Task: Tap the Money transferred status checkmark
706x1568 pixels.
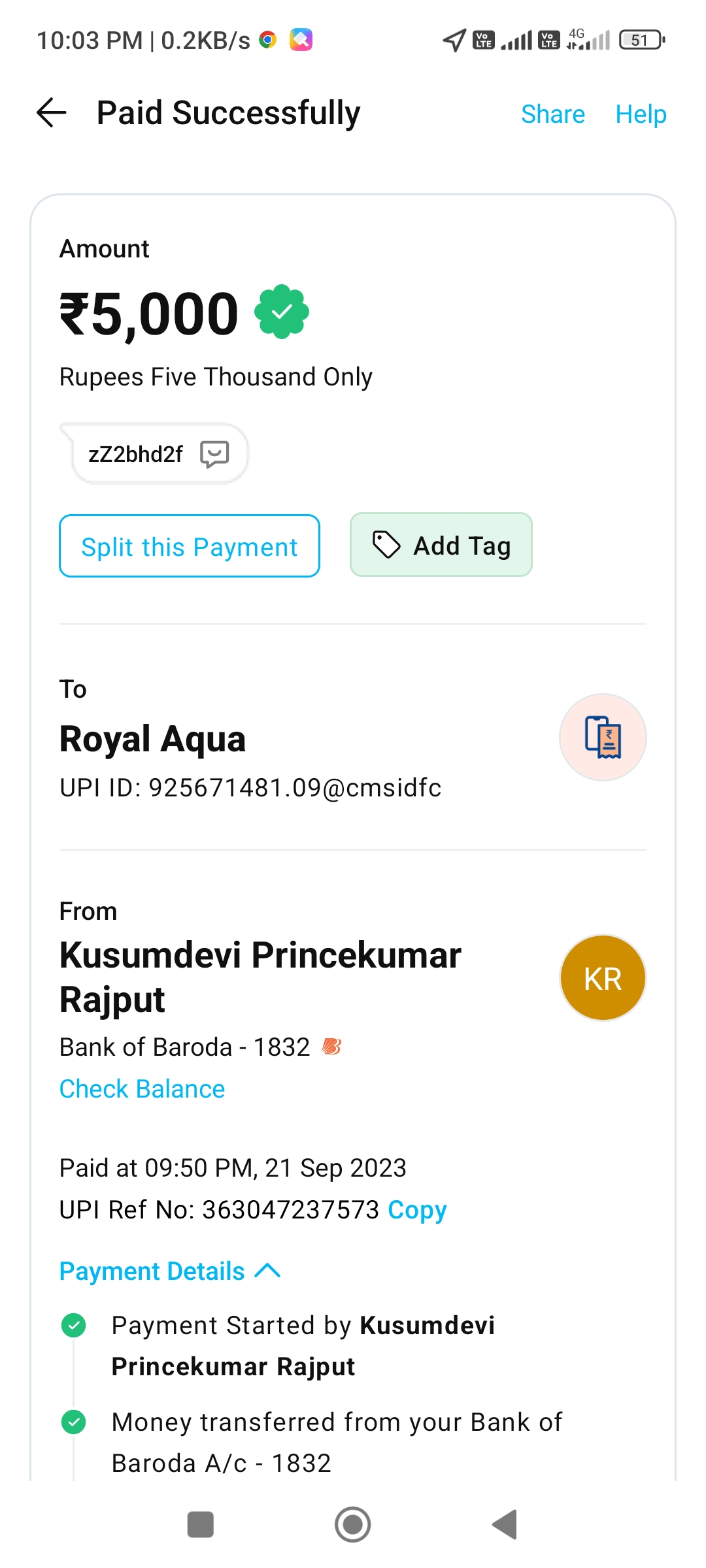Action: (x=73, y=1422)
